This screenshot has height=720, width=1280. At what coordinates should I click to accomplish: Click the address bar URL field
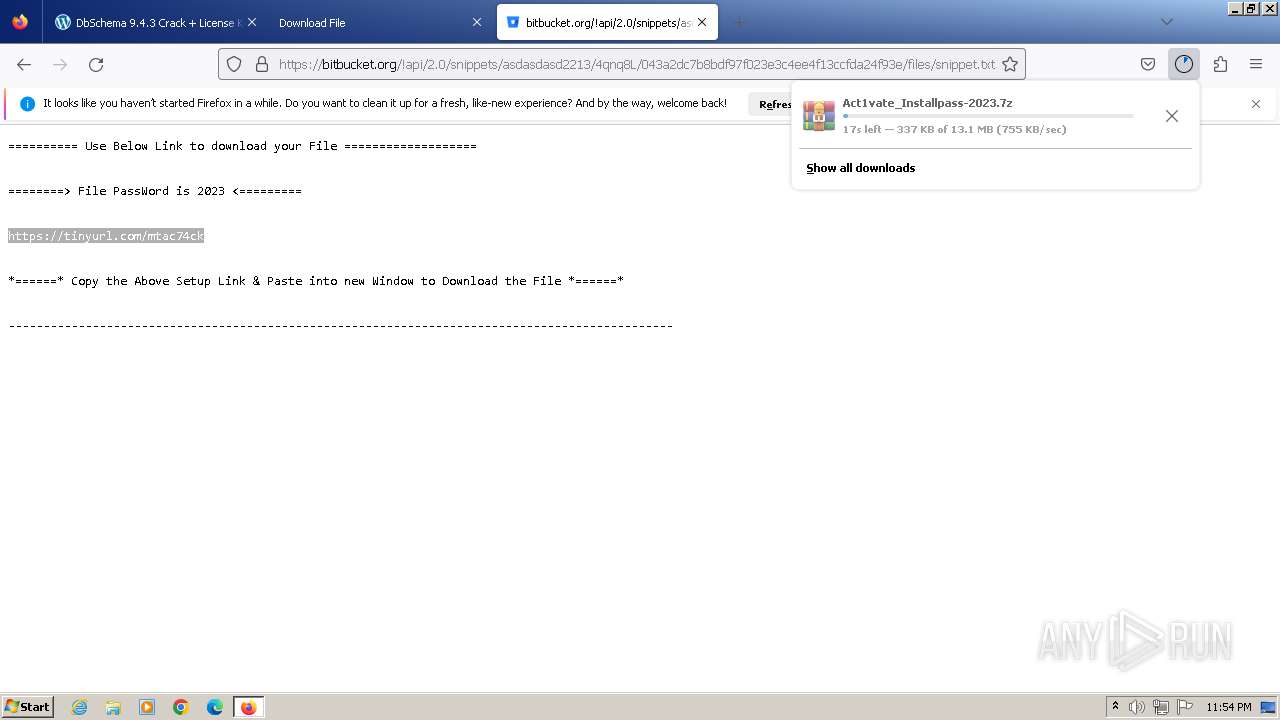(x=636, y=64)
